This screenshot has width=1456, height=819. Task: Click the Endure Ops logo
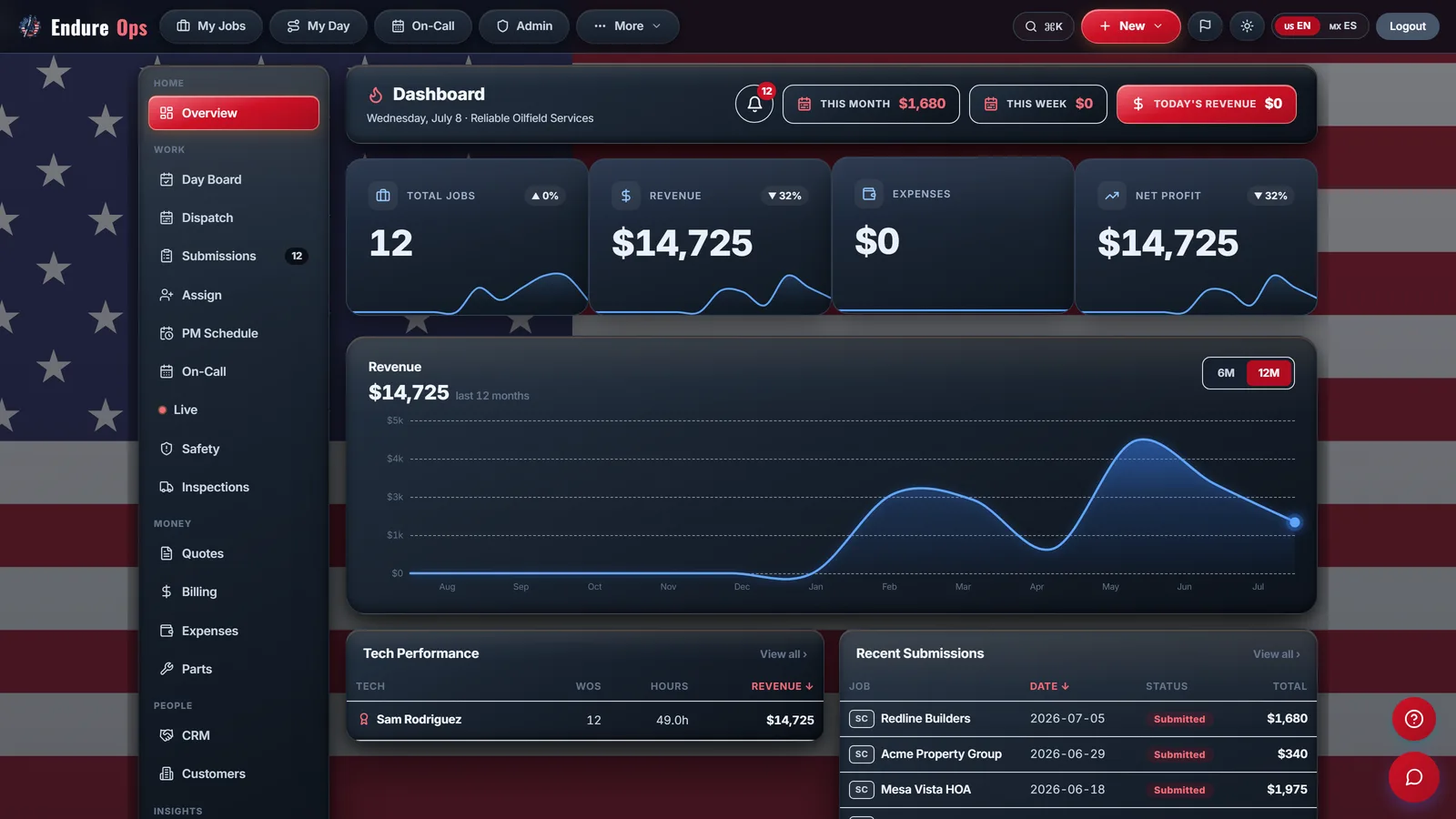pyautogui.click(x=83, y=27)
